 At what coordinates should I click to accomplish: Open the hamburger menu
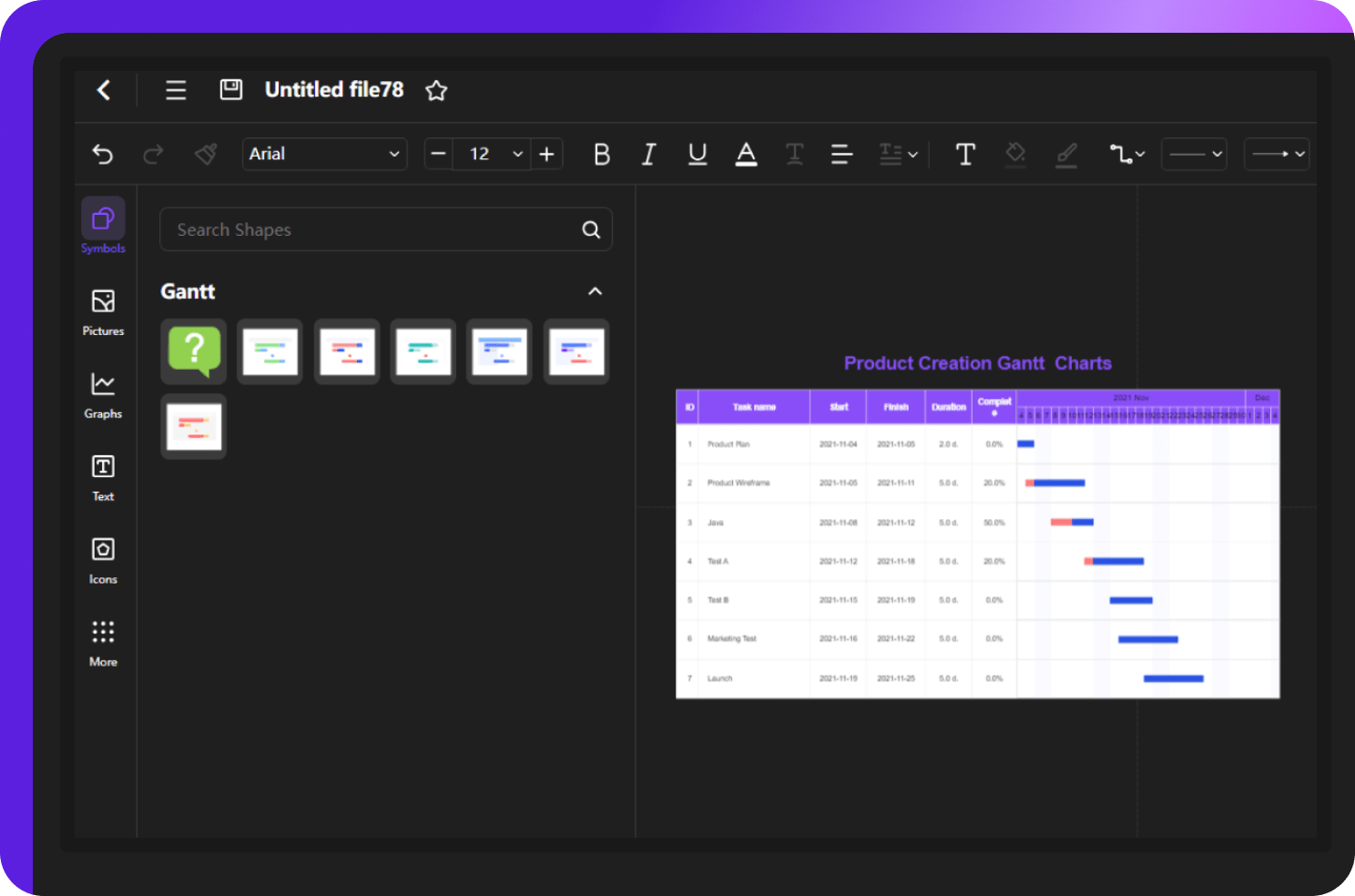coord(175,90)
